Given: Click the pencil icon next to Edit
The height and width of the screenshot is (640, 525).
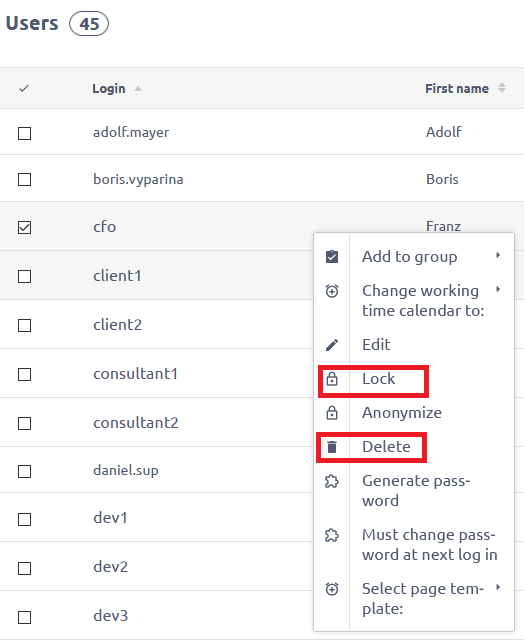Looking at the screenshot, I should pyautogui.click(x=332, y=345).
